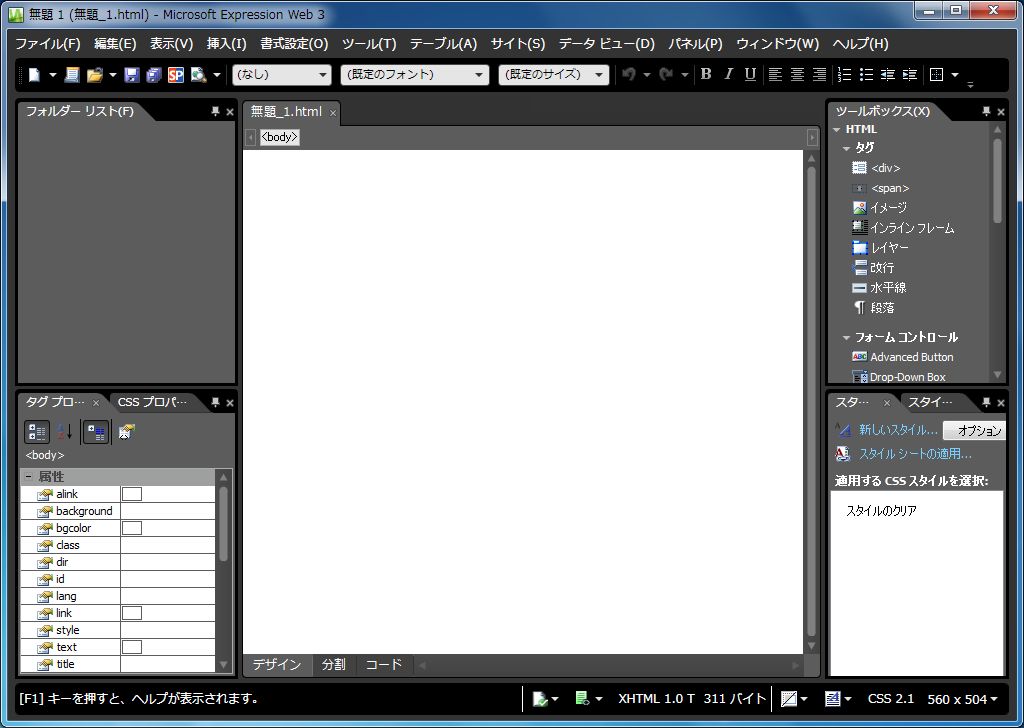Toggle the bulleted list button
The width and height of the screenshot is (1024, 728).
[x=866, y=74]
